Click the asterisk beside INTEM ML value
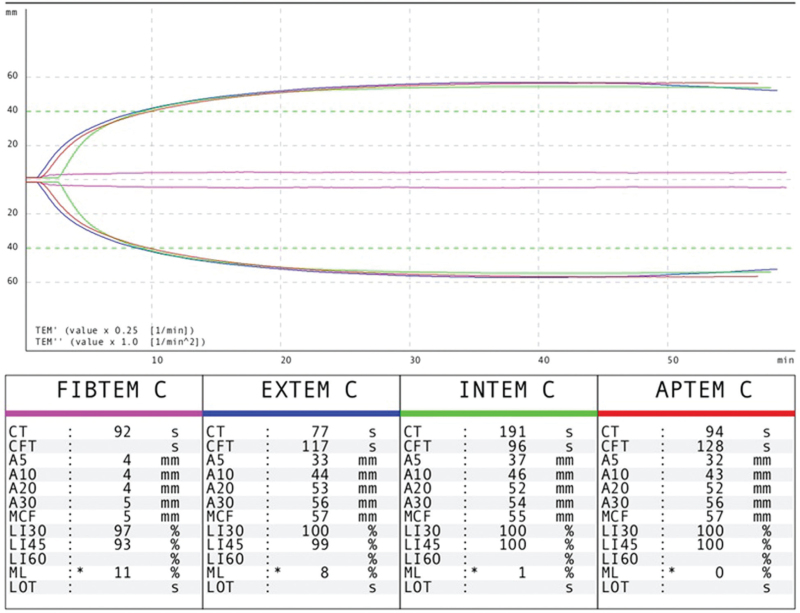 tap(475, 570)
